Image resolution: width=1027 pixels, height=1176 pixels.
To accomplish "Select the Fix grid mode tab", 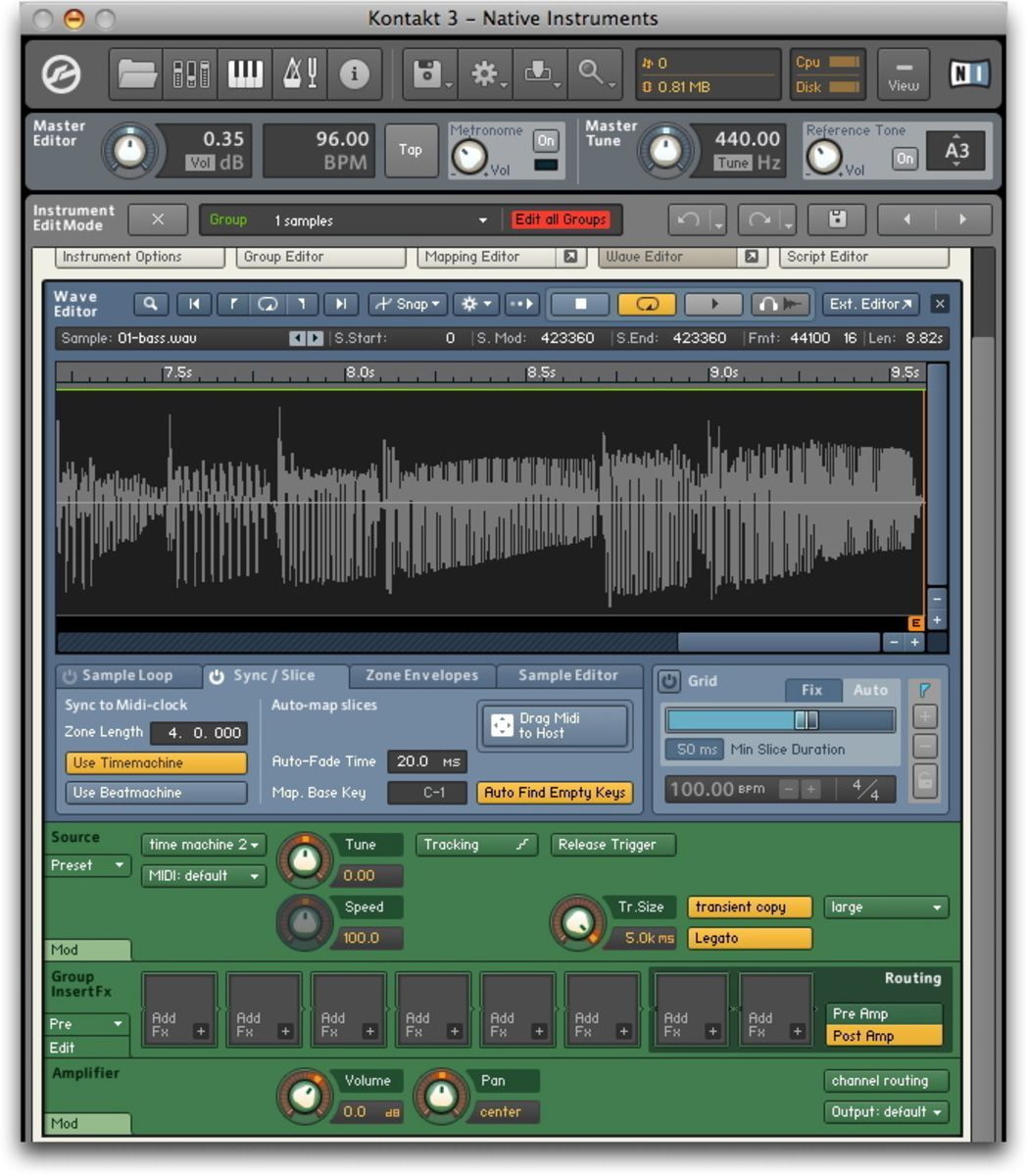I will click(812, 690).
